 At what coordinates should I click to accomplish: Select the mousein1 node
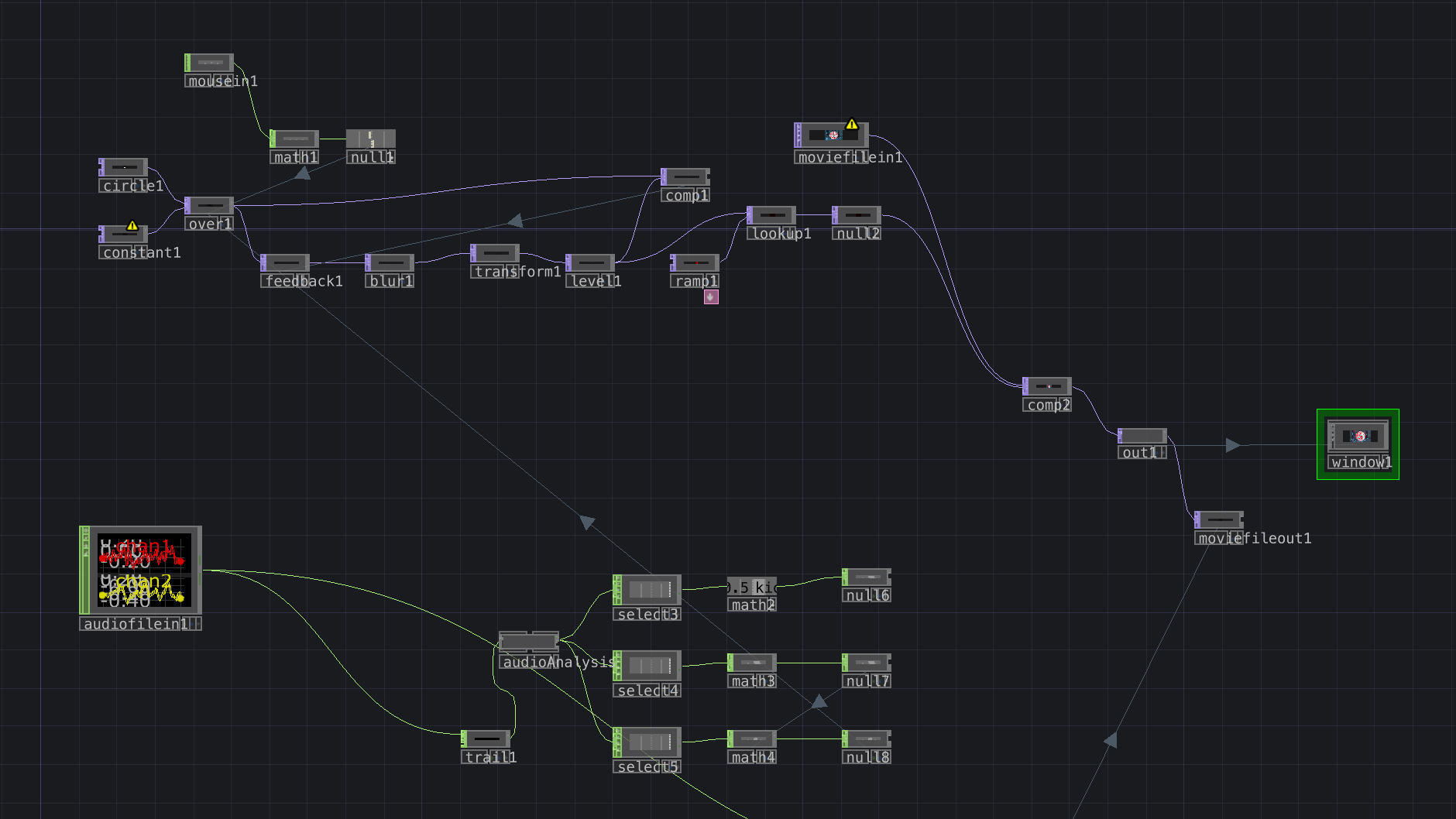pyautogui.click(x=210, y=62)
